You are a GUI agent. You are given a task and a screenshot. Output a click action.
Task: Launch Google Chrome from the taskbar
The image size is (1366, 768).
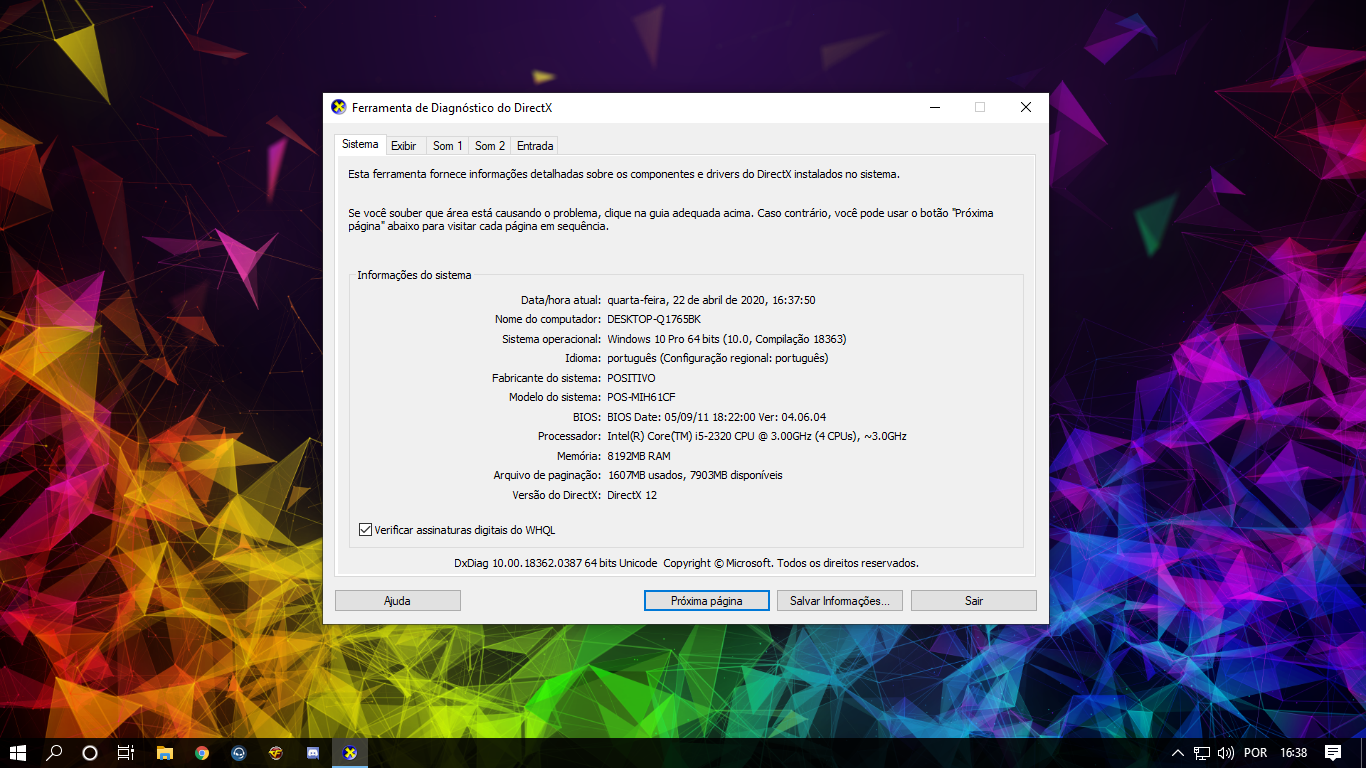tap(202, 753)
